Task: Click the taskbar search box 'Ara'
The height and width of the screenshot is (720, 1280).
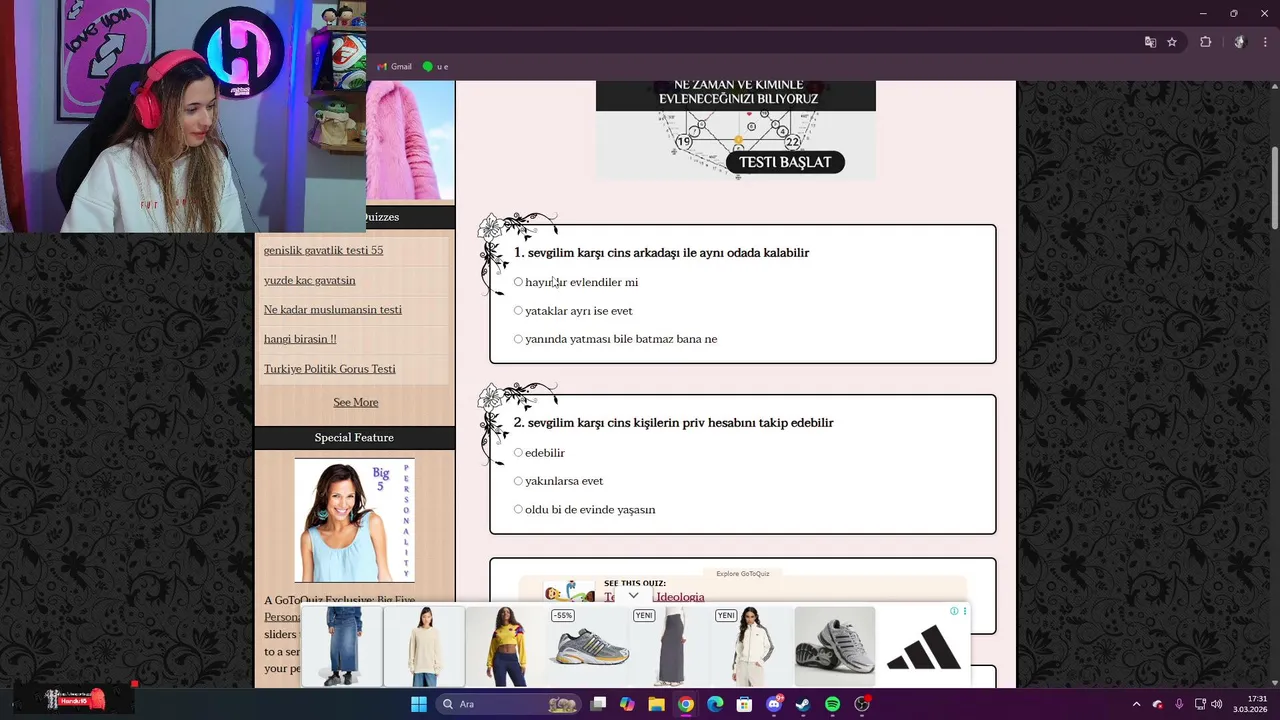Action: [510, 704]
